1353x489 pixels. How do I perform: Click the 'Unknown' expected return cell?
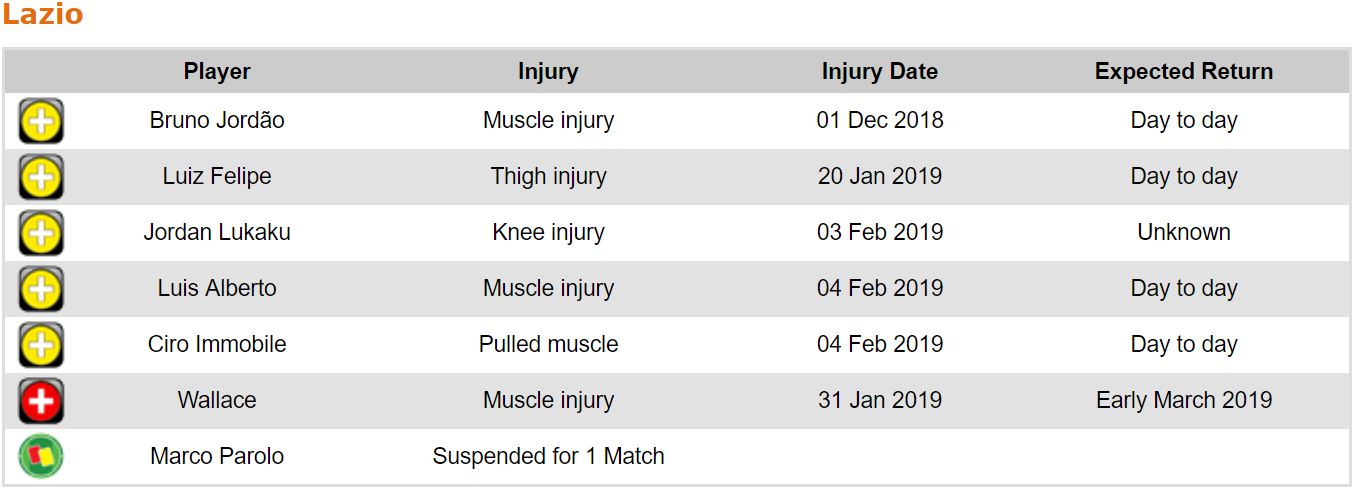[x=1184, y=232]
